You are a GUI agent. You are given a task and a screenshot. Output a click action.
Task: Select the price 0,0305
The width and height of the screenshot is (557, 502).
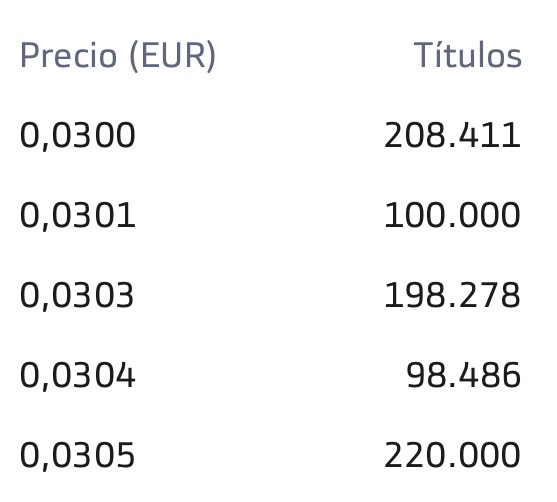tap(77, 456)
